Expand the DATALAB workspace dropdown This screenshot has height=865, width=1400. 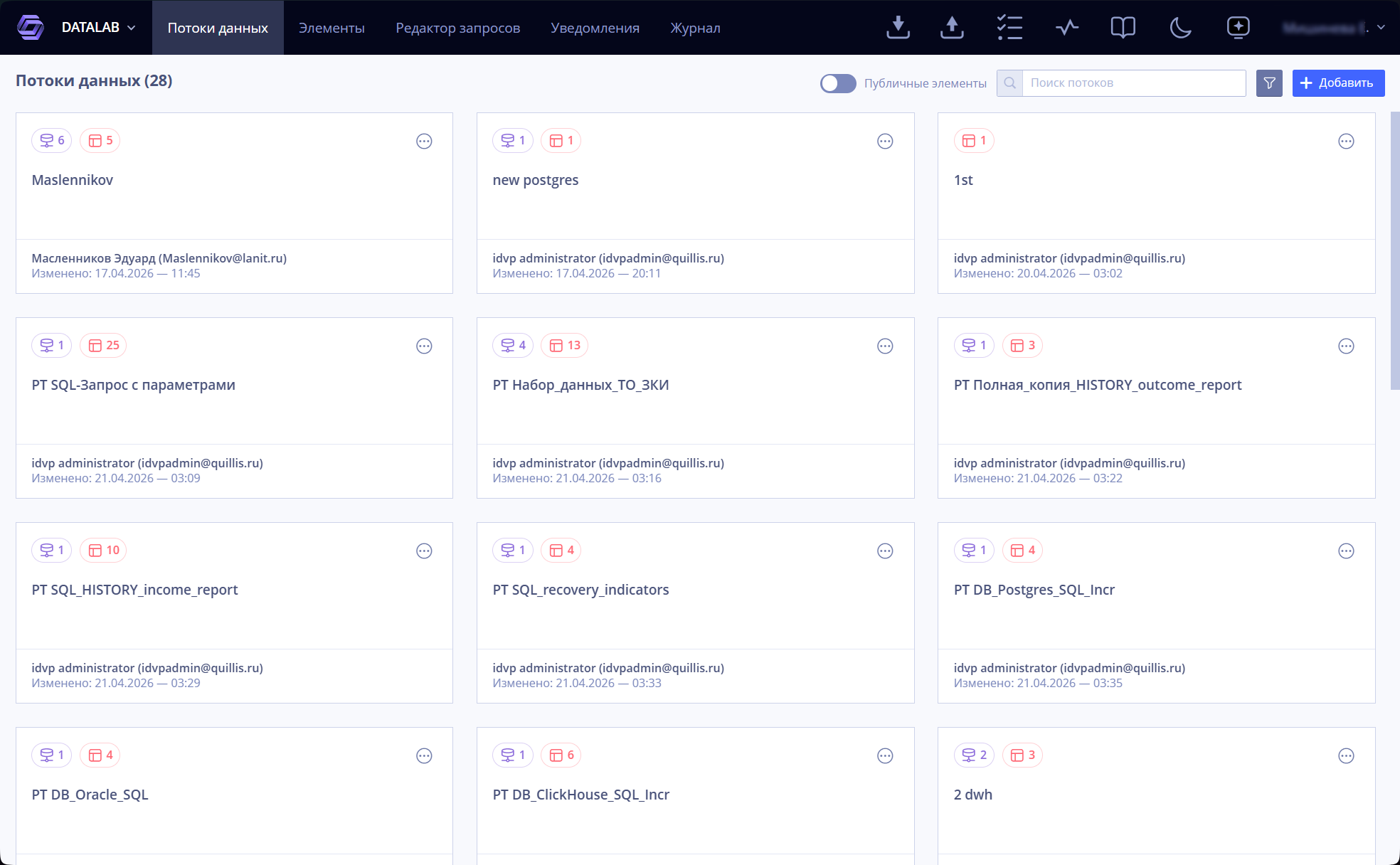click(x=98, y=28)
